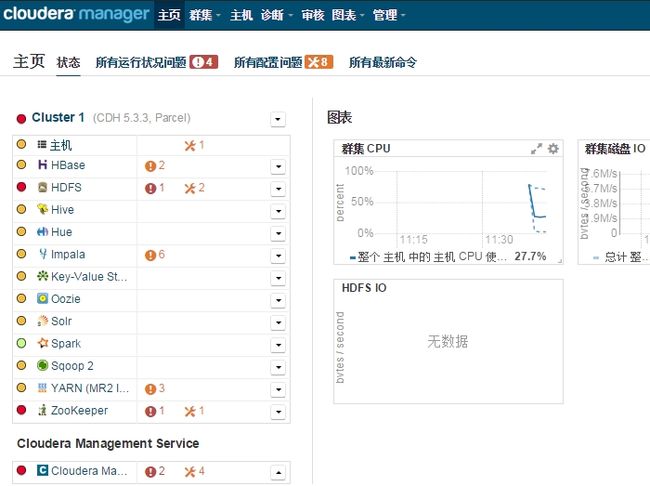Click the ZooKeeper service icon
Viewport: 650px width, 486px height.
pyautogui.click(x=42, y=410)
